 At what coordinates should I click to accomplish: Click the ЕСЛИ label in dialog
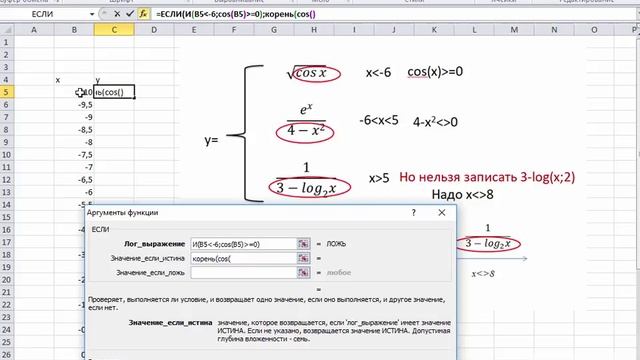pyautogui.click(x=100, y=229)
